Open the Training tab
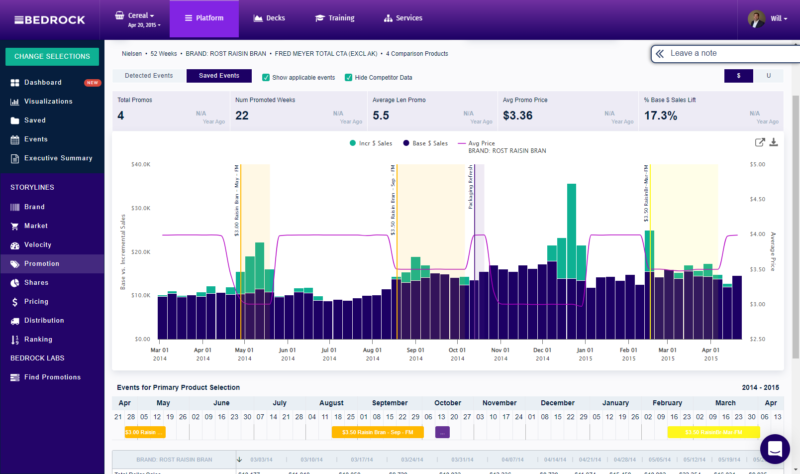 (335, 18)
